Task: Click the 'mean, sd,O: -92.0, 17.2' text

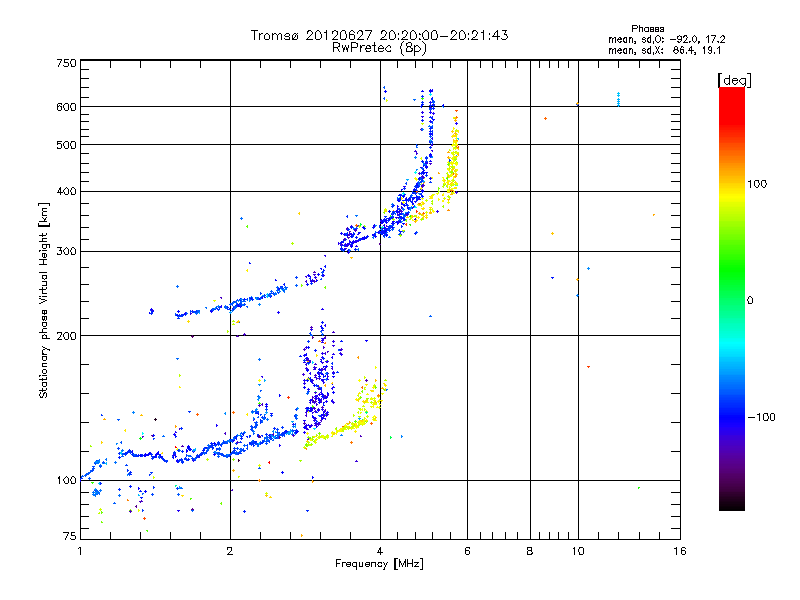Action: point(666,39)
